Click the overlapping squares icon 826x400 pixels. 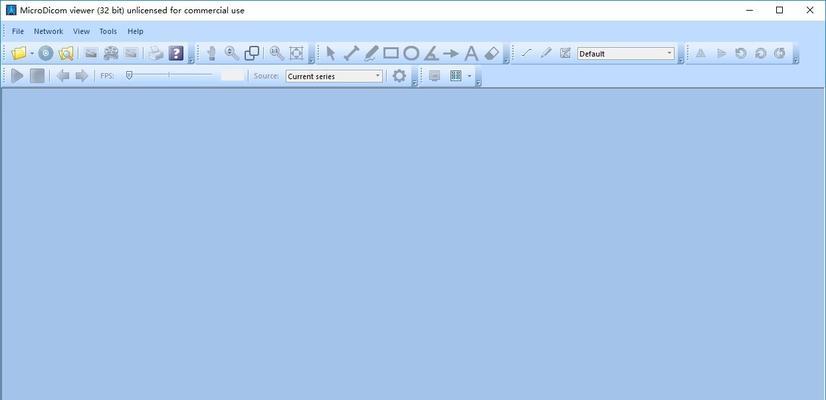(x=252, y=53)
